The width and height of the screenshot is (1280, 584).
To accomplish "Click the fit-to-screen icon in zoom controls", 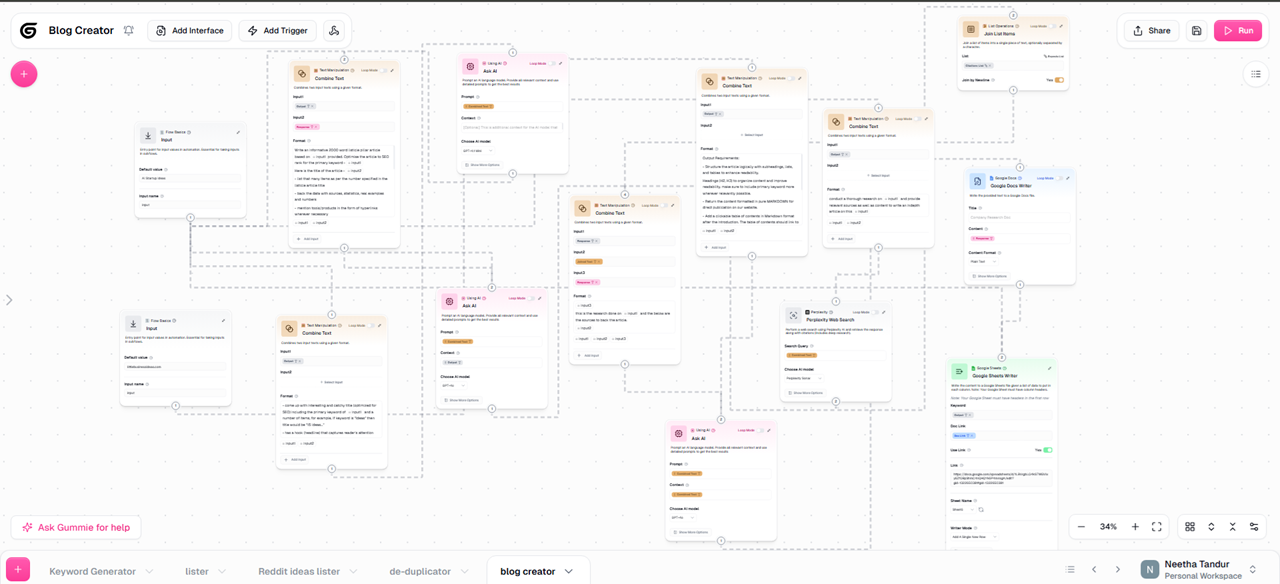I will 1157,527.
